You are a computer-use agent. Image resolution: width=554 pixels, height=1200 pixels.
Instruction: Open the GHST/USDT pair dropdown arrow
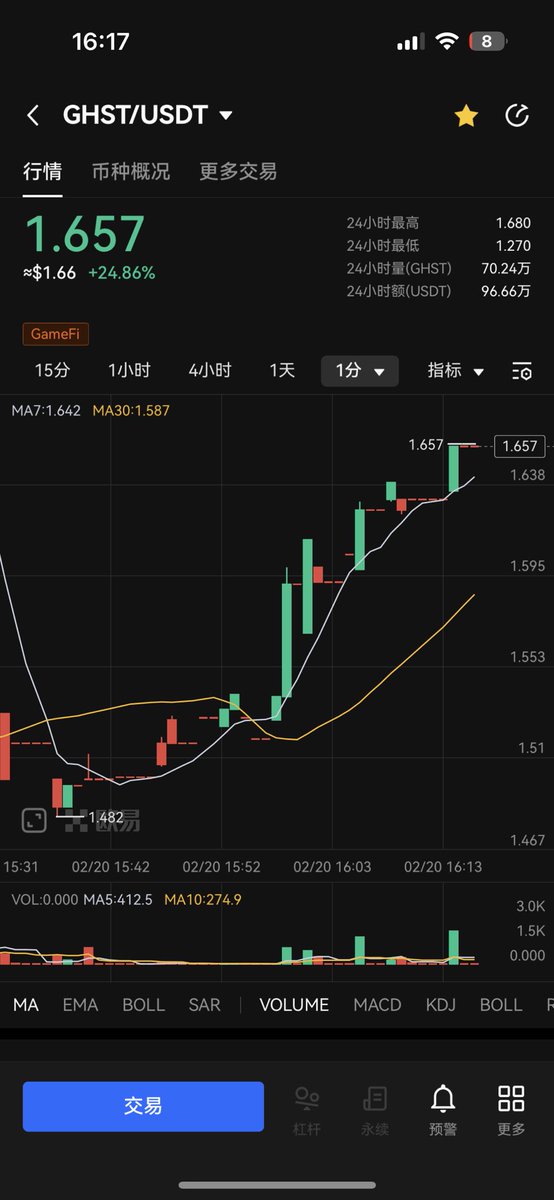[x=226, y=116]
